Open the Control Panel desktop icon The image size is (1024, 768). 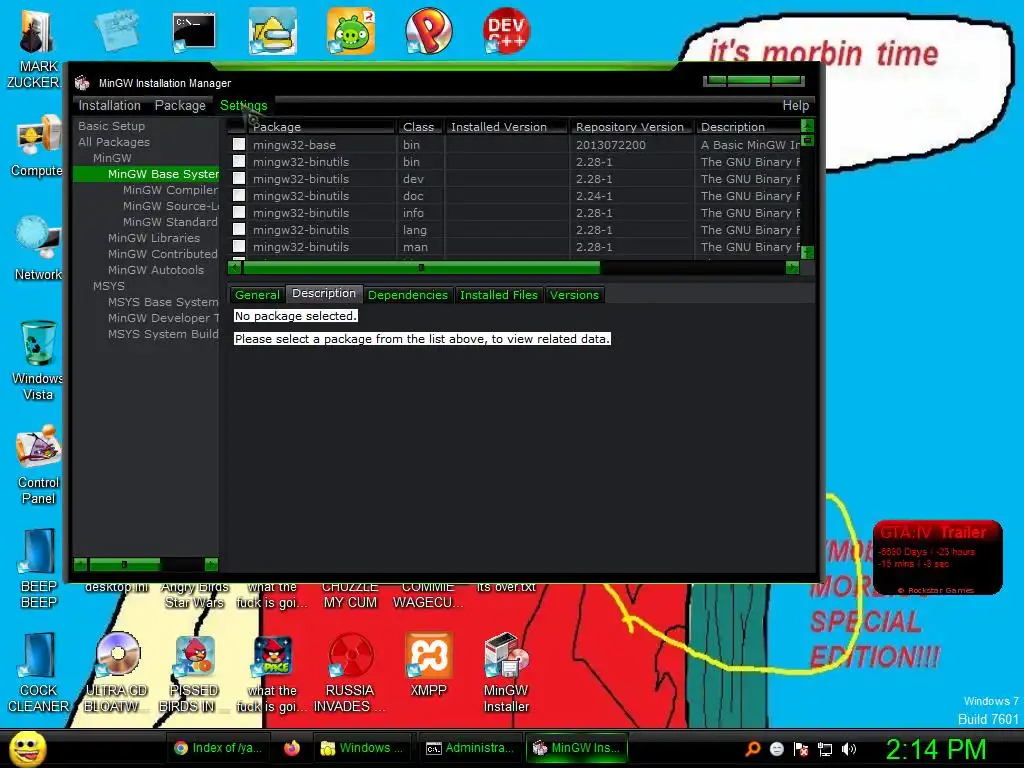pyautogui.click(x=38, y=465)
